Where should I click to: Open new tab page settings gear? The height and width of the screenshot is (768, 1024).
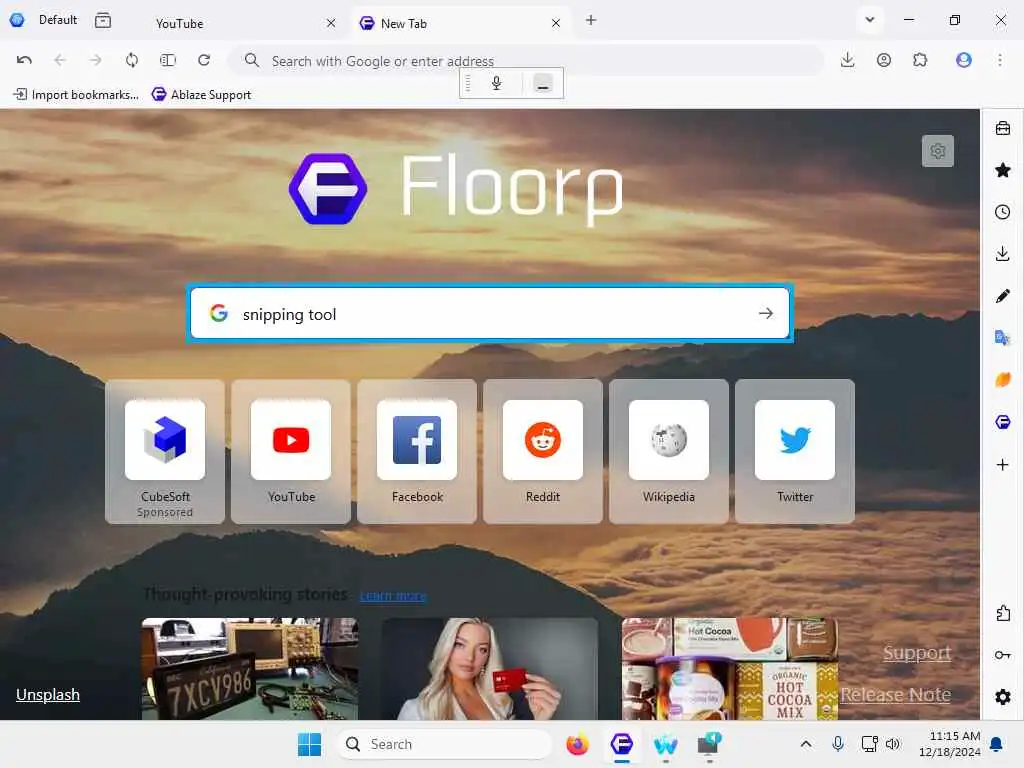937,151
